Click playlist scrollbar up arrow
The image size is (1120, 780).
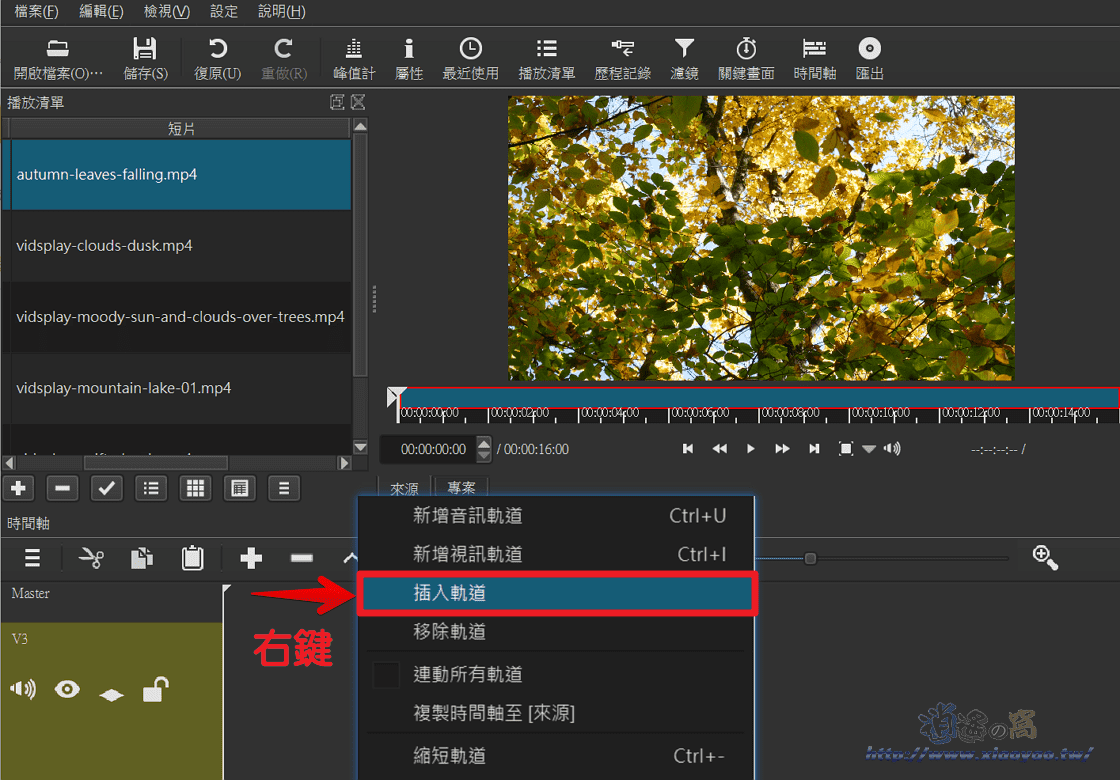[361, 126]
